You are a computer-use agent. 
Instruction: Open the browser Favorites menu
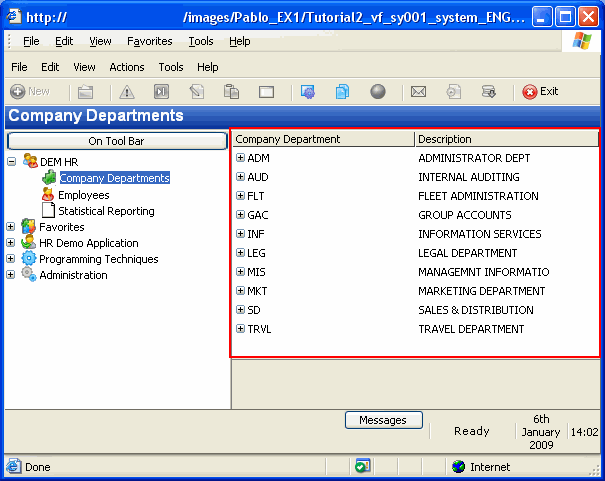point(150,41)
